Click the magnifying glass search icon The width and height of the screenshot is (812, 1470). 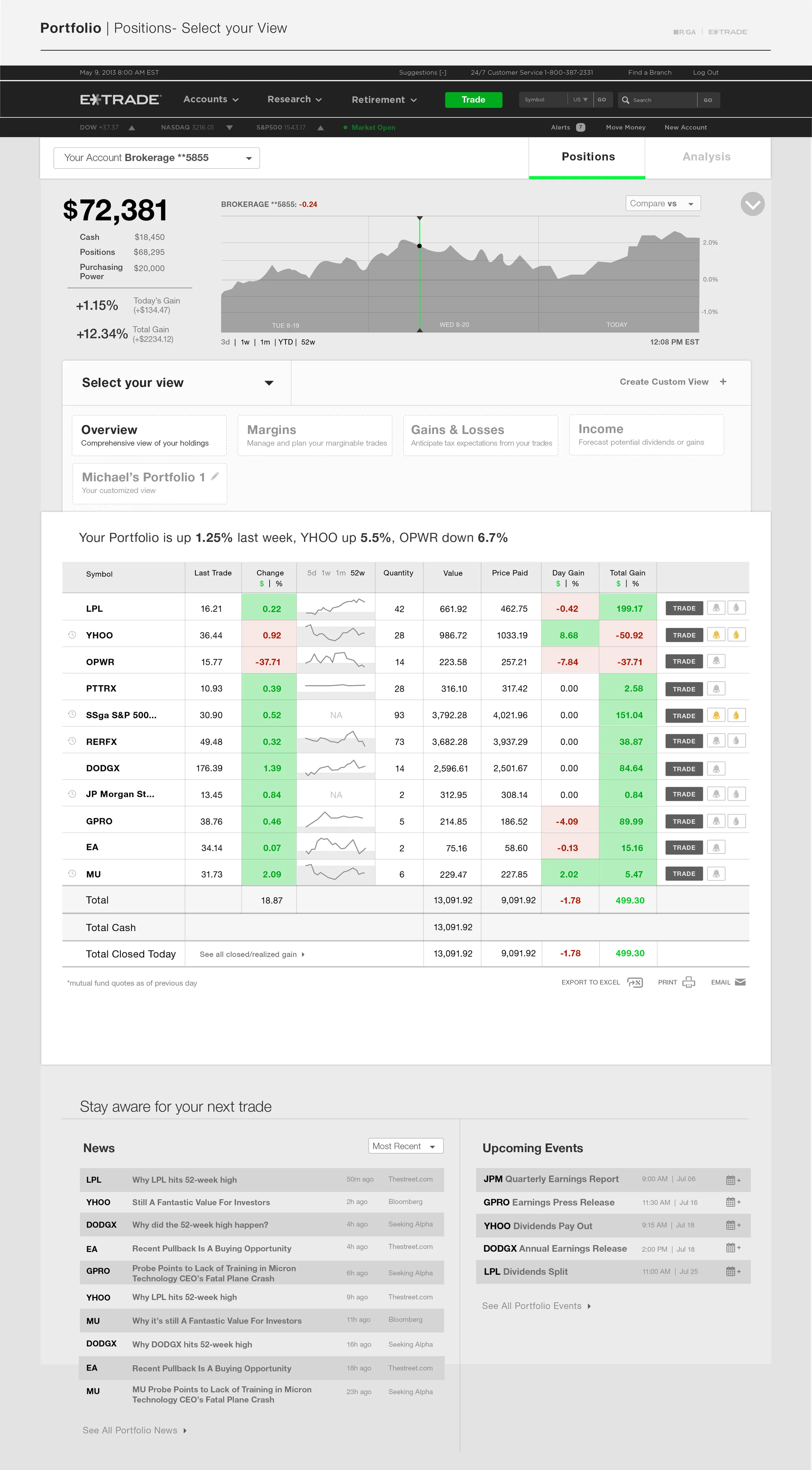[x=626, y=100]
